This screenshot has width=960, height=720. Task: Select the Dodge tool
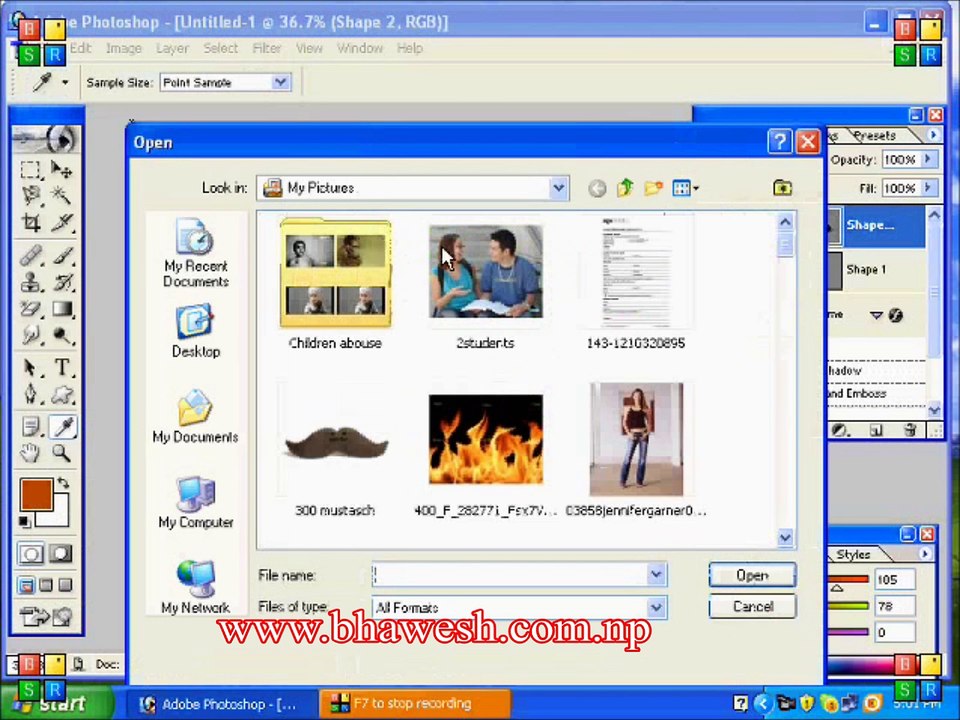61,335
